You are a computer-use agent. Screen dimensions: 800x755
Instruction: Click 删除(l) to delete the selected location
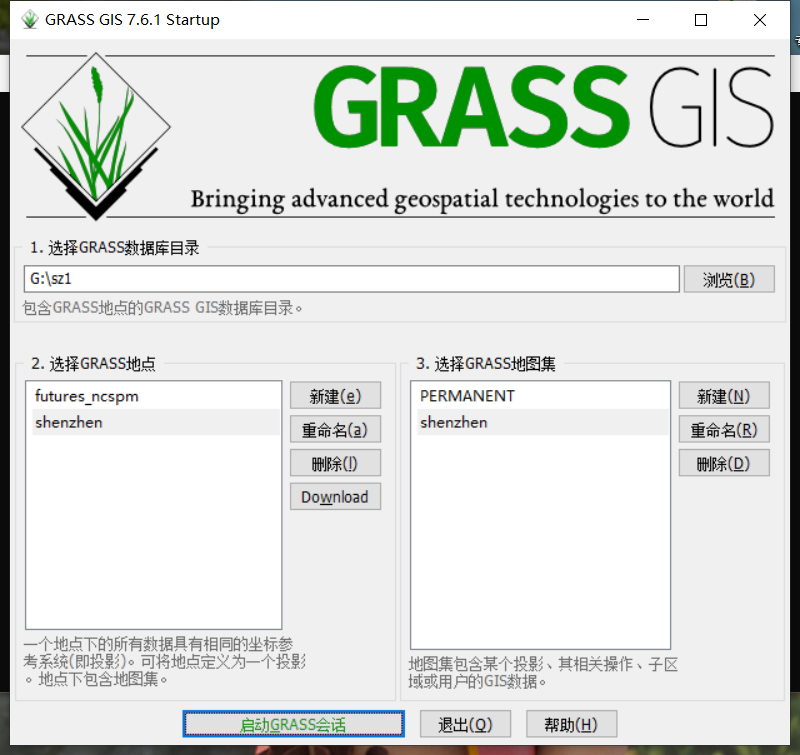coord(335,463)
